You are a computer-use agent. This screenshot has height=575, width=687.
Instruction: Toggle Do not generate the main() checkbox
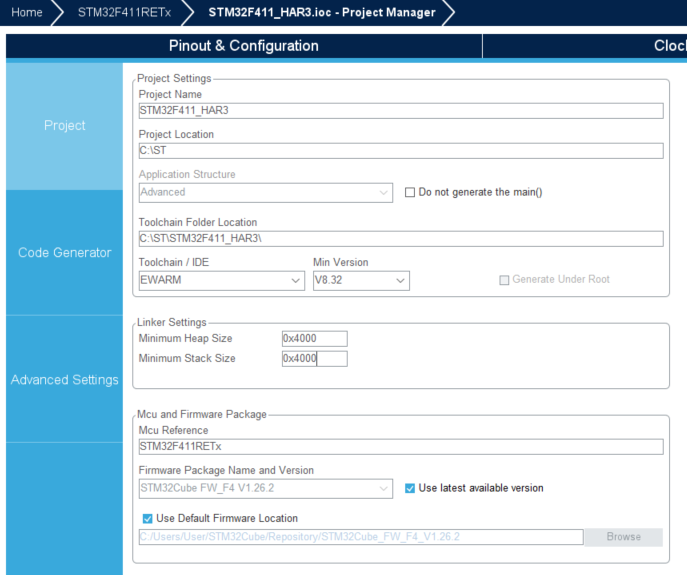pos(410,192)
